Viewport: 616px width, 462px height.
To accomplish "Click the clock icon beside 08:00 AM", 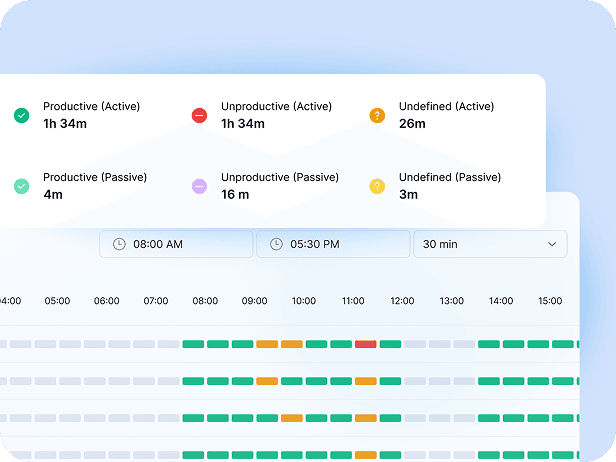I will tap(119, 244).
